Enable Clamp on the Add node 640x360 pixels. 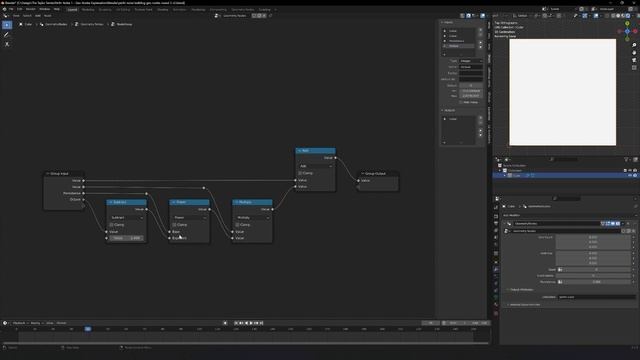tap(300, 173)
